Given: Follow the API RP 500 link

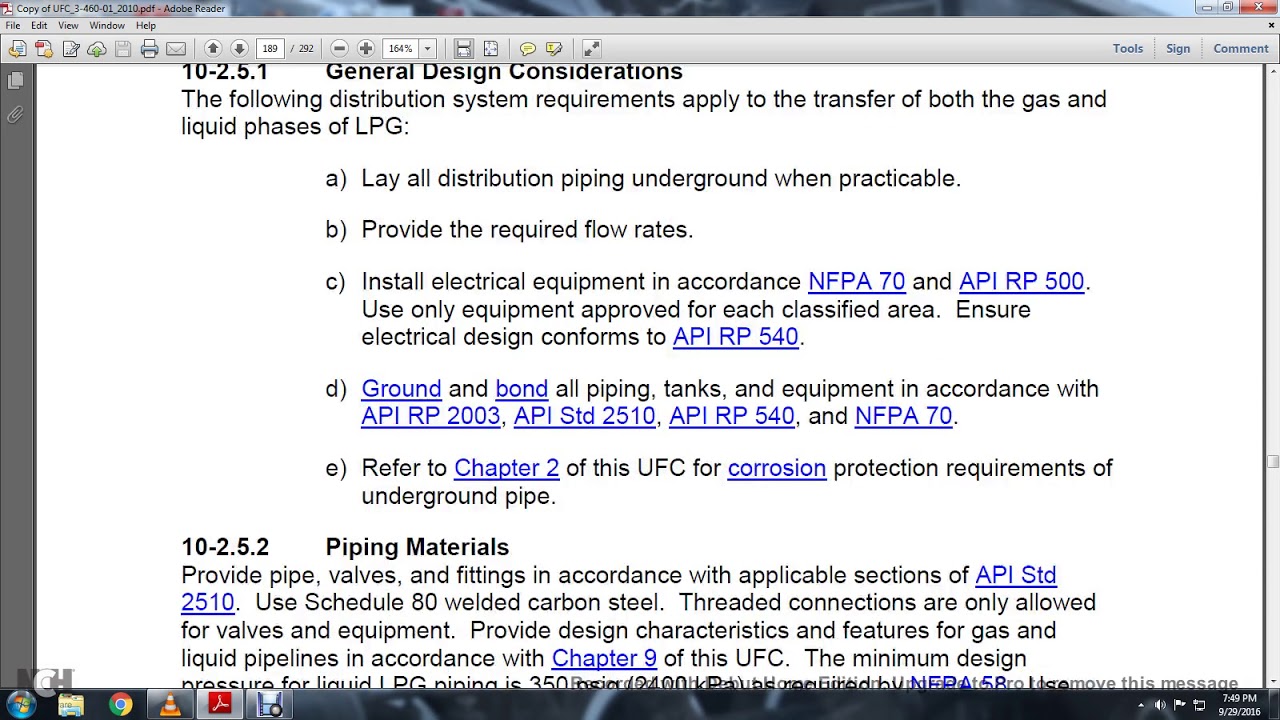Looking at the screenshot, I should pyautogui.click(x=1021, y=282).
